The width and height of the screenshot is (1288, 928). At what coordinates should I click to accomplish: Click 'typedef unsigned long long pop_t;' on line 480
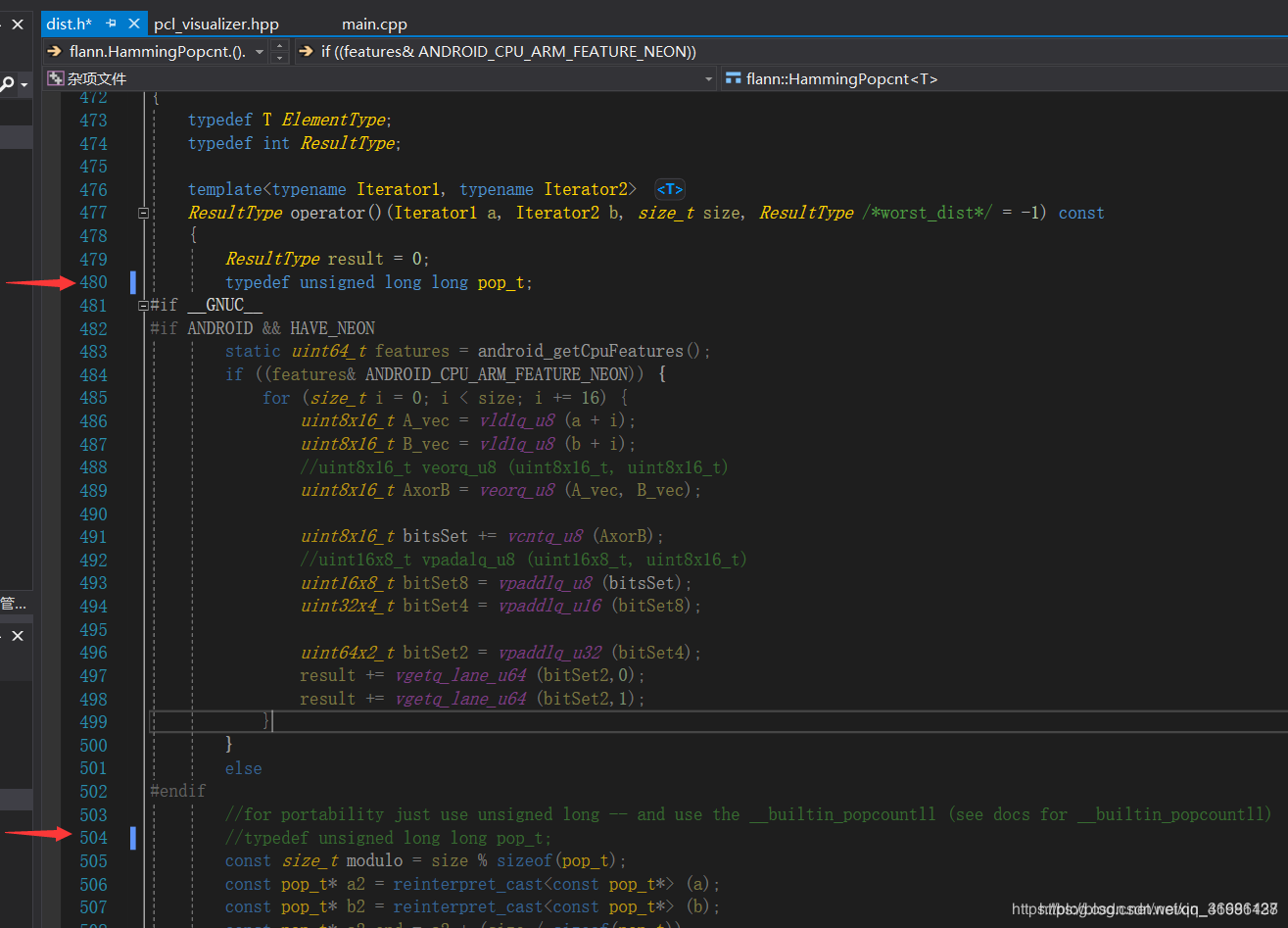pos(379,282)
